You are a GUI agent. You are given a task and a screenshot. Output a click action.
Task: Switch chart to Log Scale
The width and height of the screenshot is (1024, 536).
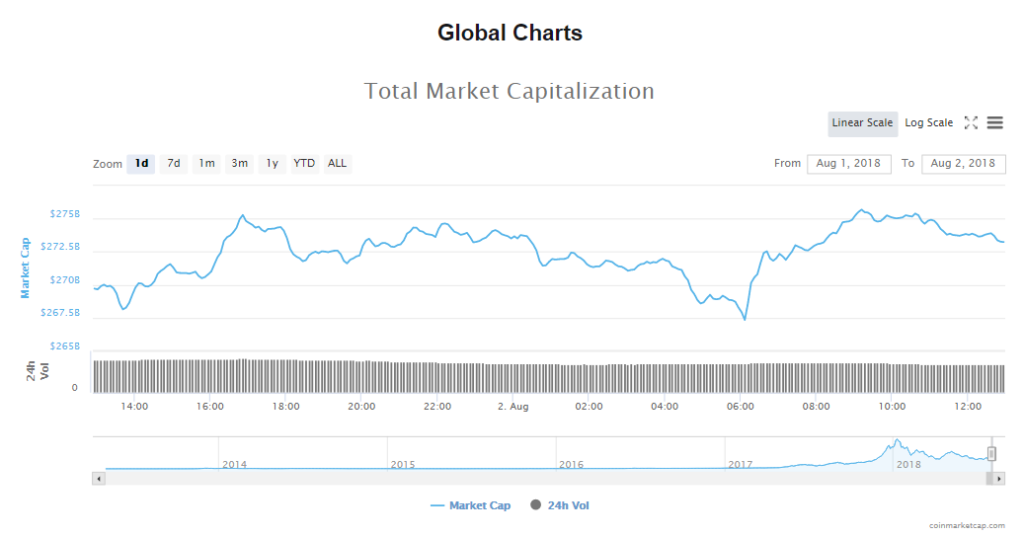[x=929, y=123]
